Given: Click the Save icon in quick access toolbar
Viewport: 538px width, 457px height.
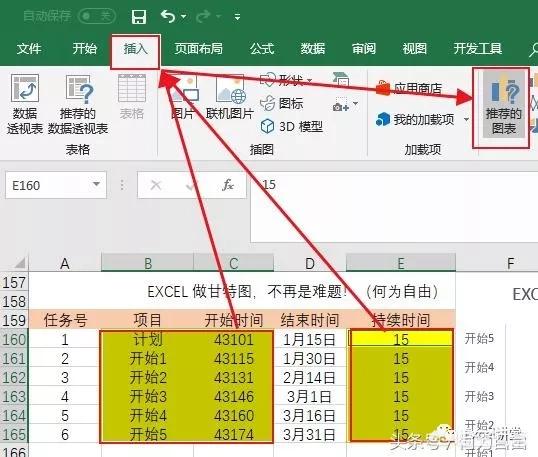Looking at the screenshot, I should click(139, 16).
